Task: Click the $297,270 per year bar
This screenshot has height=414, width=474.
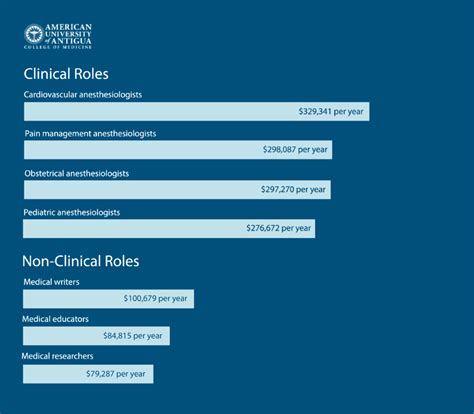Action: [177, 190]
